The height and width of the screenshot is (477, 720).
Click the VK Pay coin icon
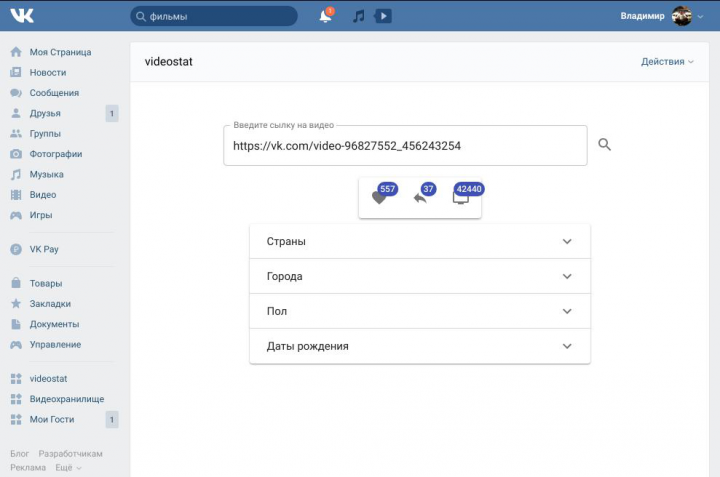point(16,249)
